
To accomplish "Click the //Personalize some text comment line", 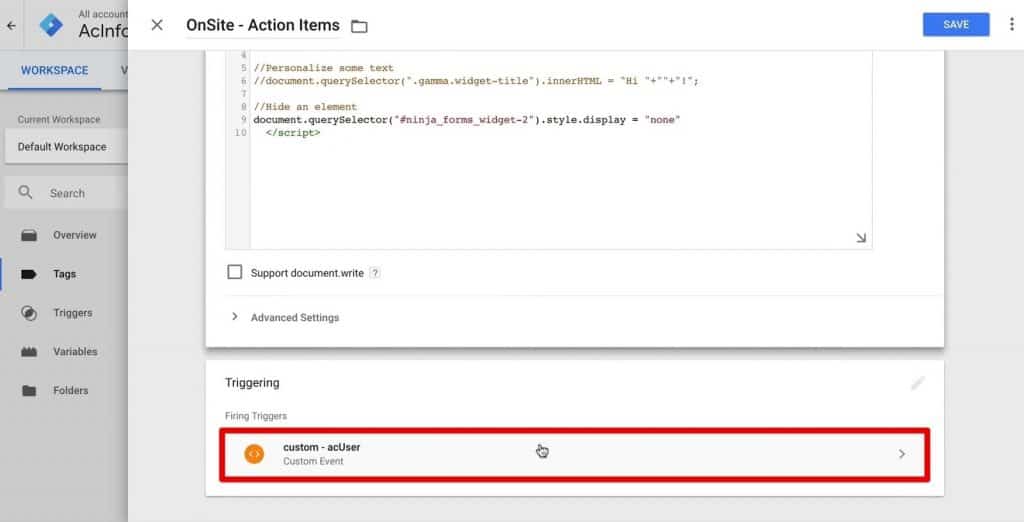I will [x=323, y=68].
